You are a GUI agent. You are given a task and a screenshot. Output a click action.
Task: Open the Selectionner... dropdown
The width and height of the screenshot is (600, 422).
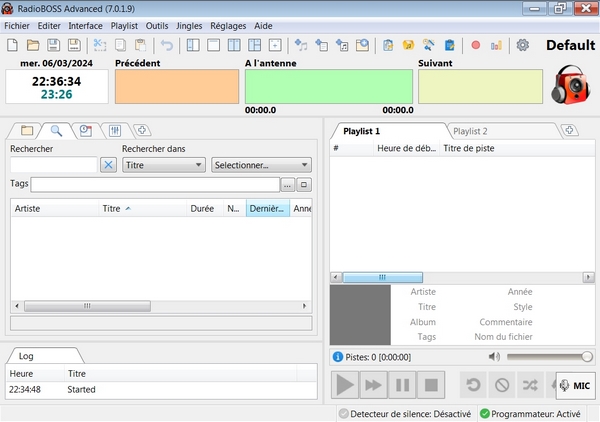[x=261, y=165]
